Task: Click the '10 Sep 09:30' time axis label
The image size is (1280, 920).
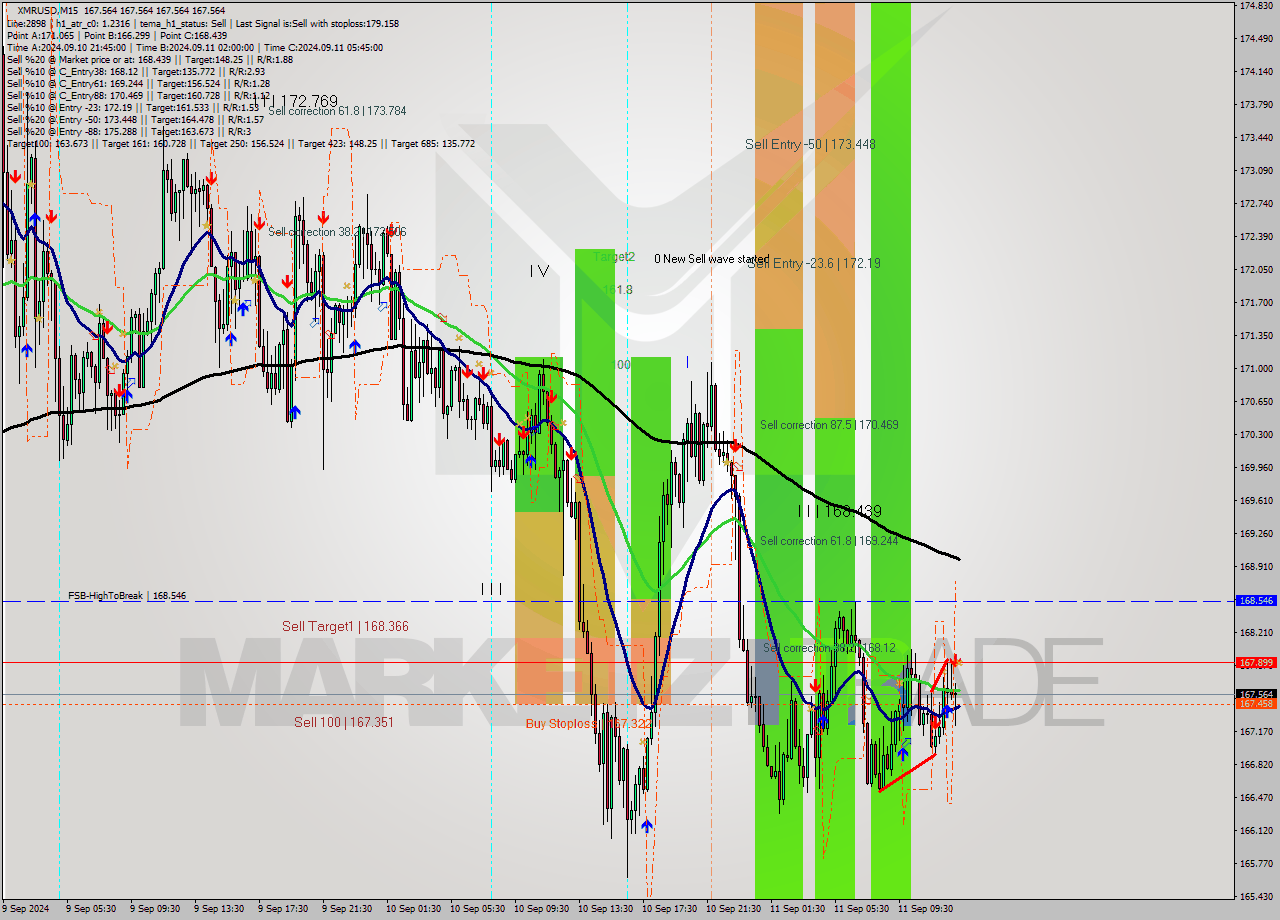Action: pyautogui.click(x=541, y=909)
